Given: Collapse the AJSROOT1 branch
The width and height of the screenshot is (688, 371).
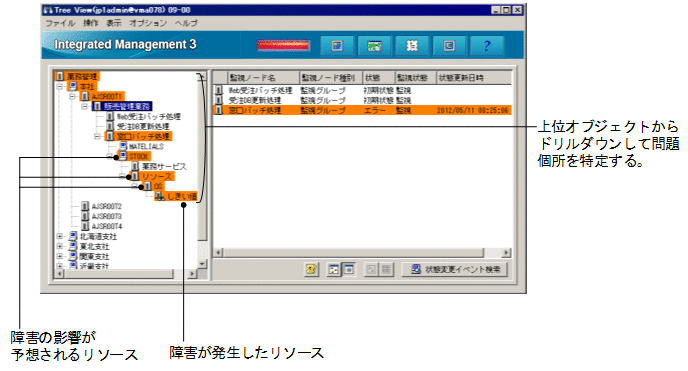Looking at the screenshot, I should coord(72,96).
